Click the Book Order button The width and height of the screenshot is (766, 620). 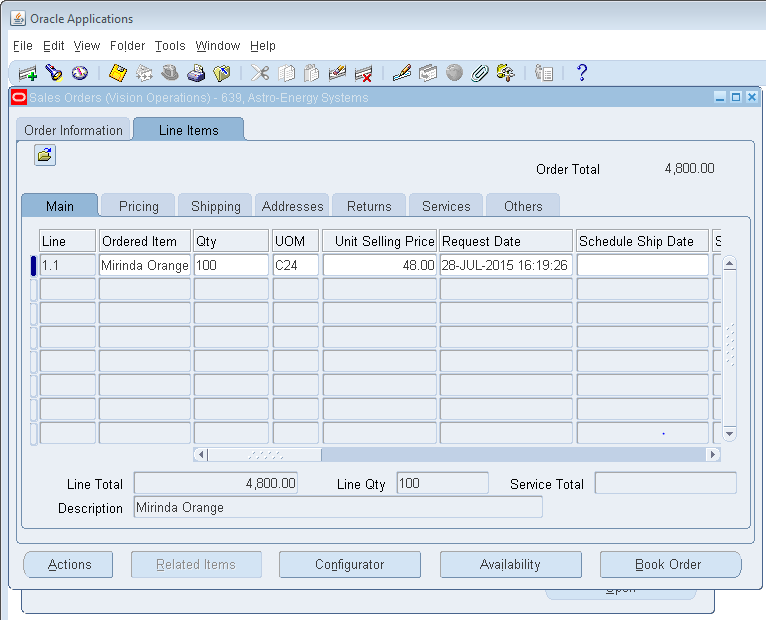tap(670, 564)
